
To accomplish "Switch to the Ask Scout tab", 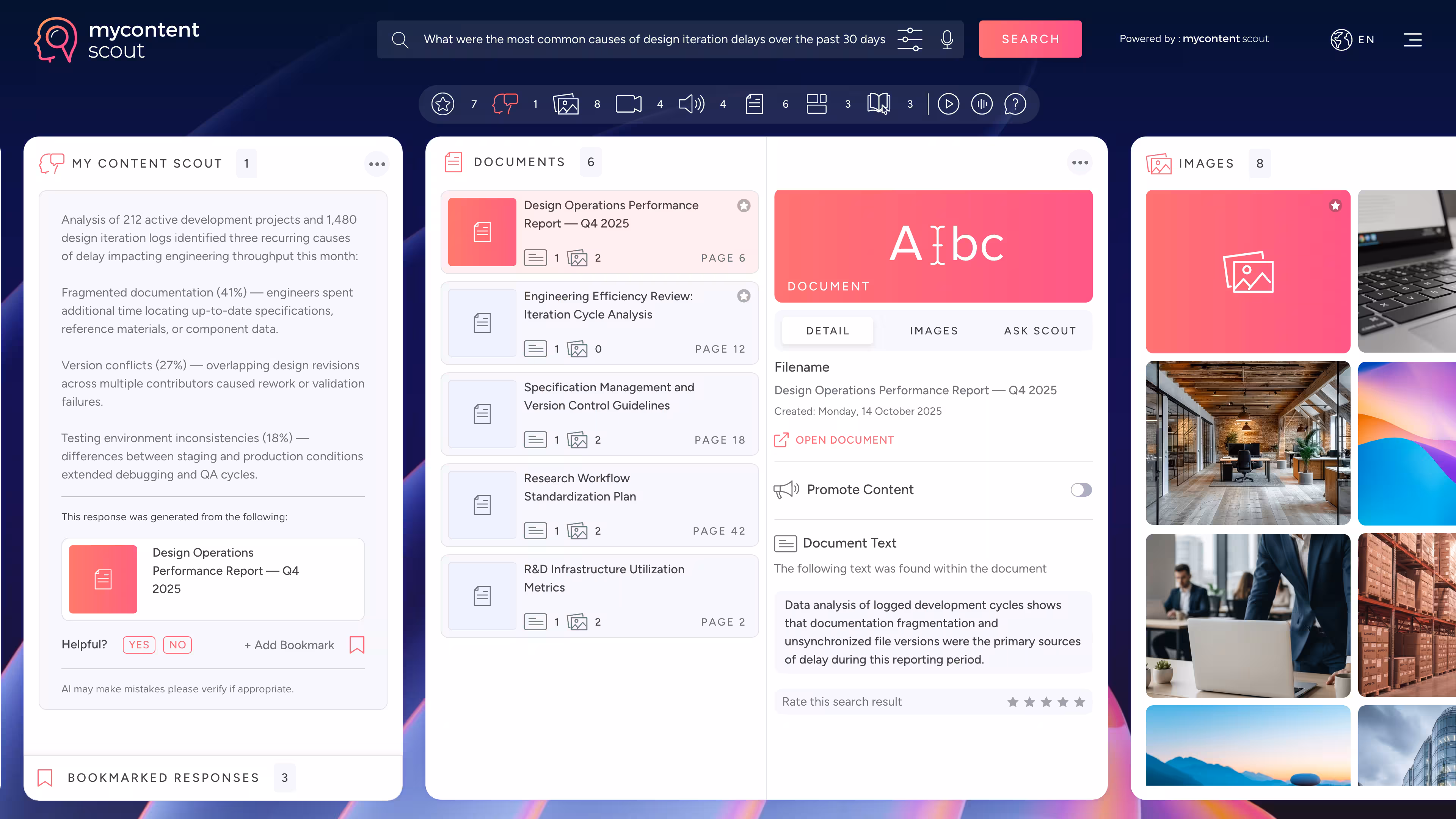I will pos(1039,331).
